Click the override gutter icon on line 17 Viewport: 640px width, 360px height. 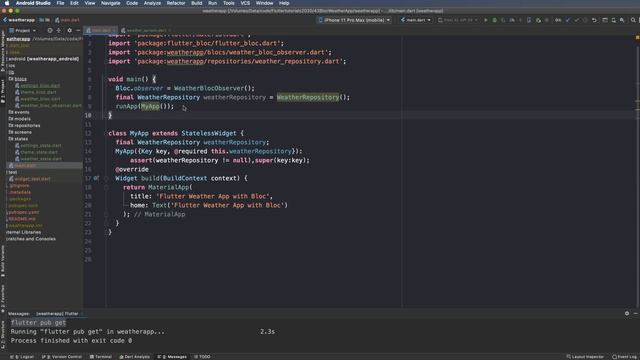(x=96, y=178)
